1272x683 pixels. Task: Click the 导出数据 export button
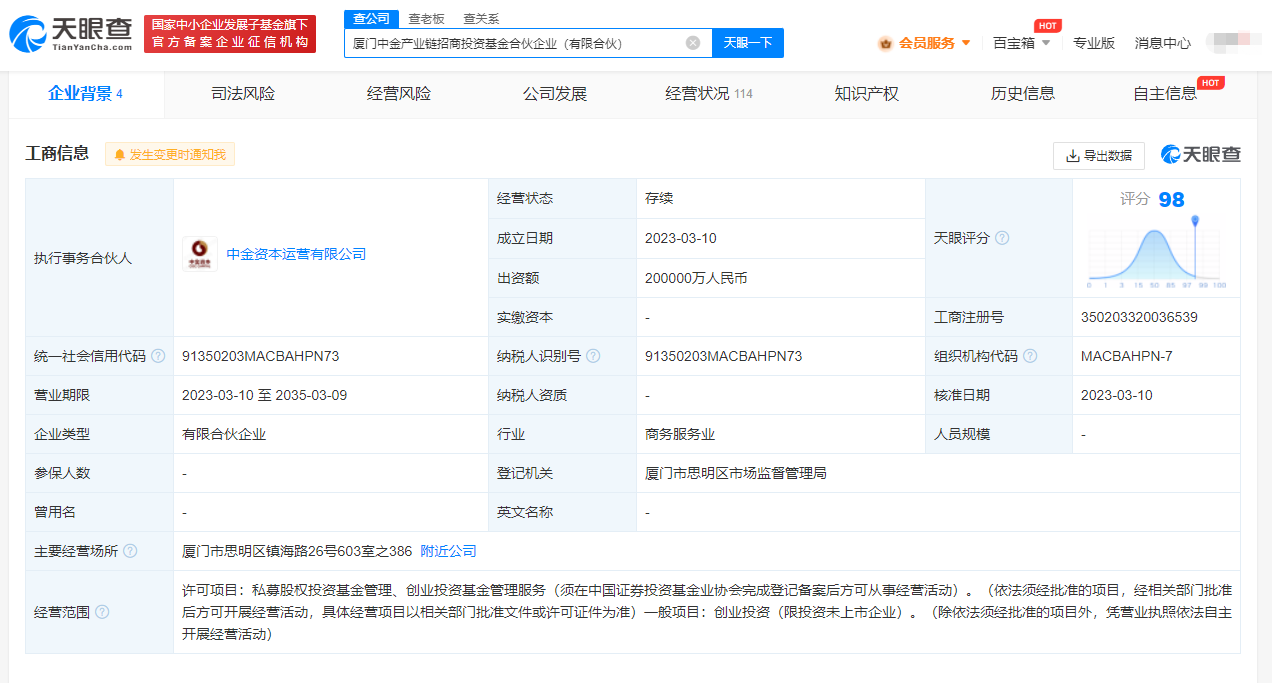[1099, 155]
